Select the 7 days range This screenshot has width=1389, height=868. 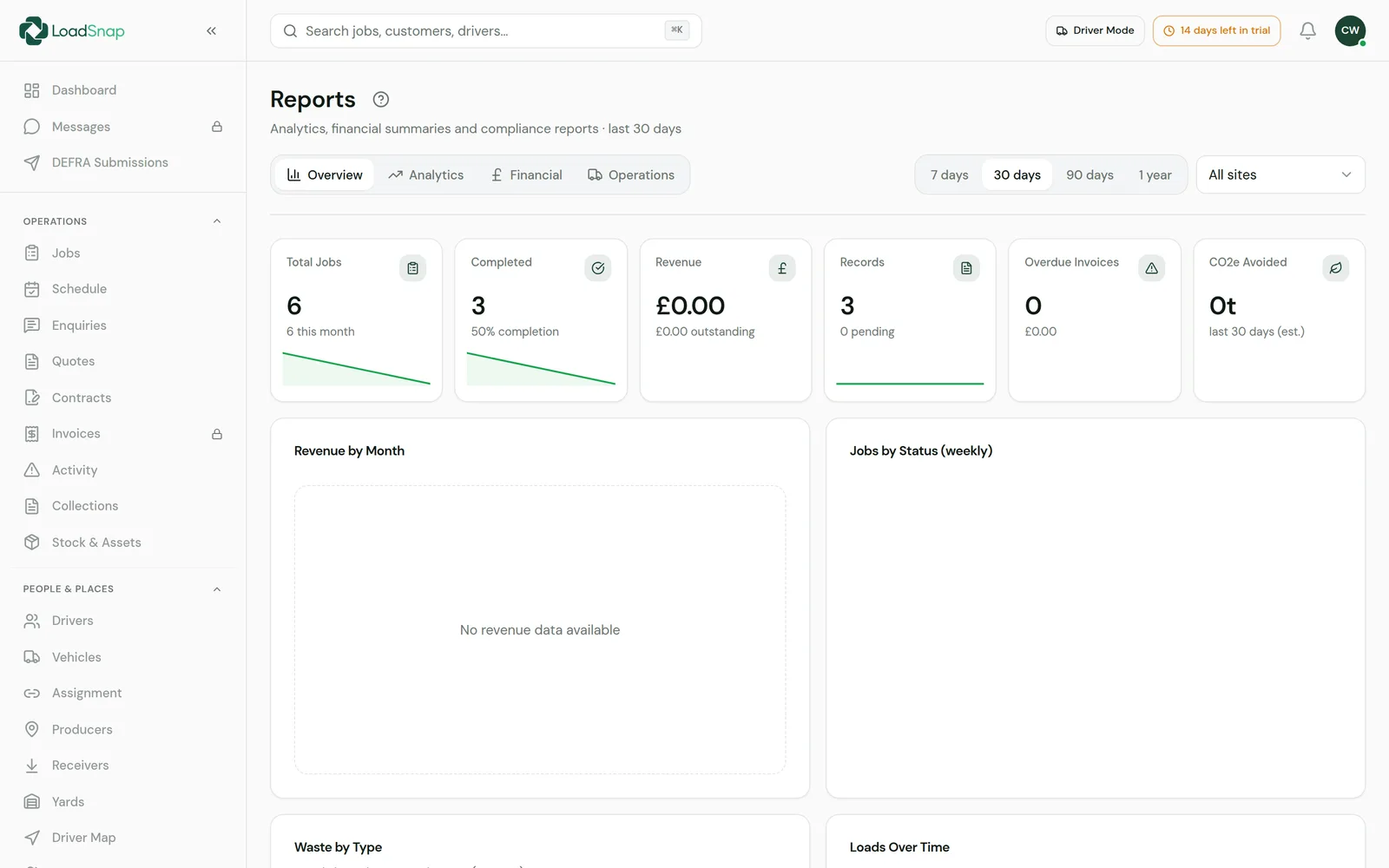(x=949, y=174)
